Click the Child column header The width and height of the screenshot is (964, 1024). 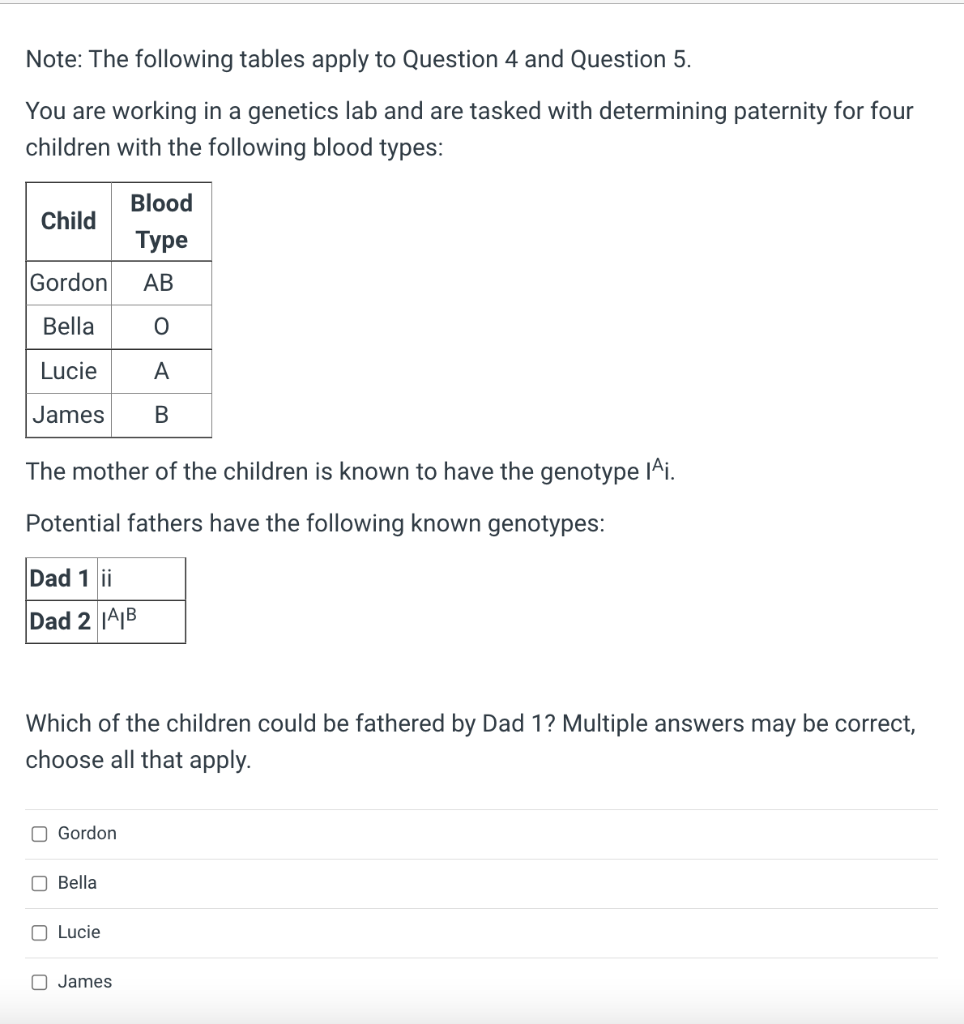point(68,221)
